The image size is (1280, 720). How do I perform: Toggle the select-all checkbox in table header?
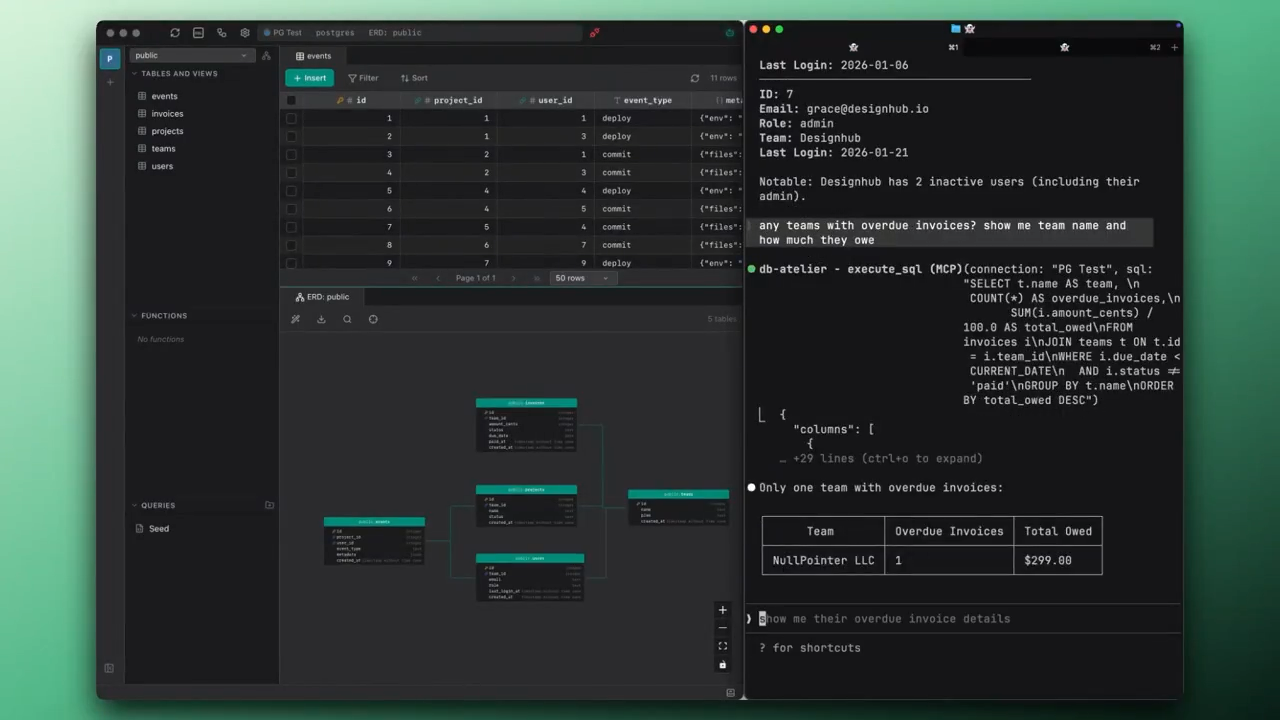[x=291, y=101]
